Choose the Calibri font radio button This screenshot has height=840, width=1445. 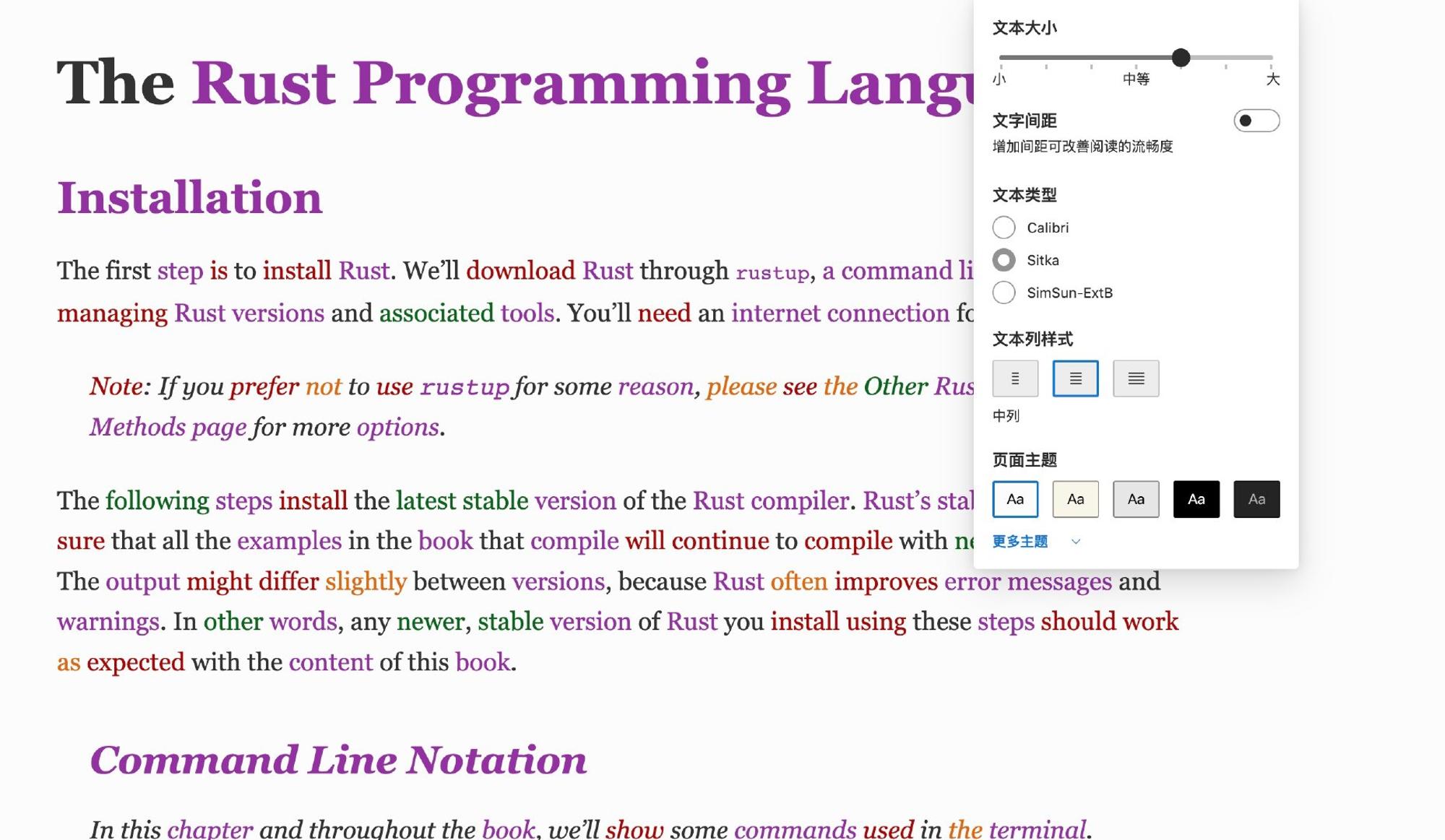[1004, 228]
